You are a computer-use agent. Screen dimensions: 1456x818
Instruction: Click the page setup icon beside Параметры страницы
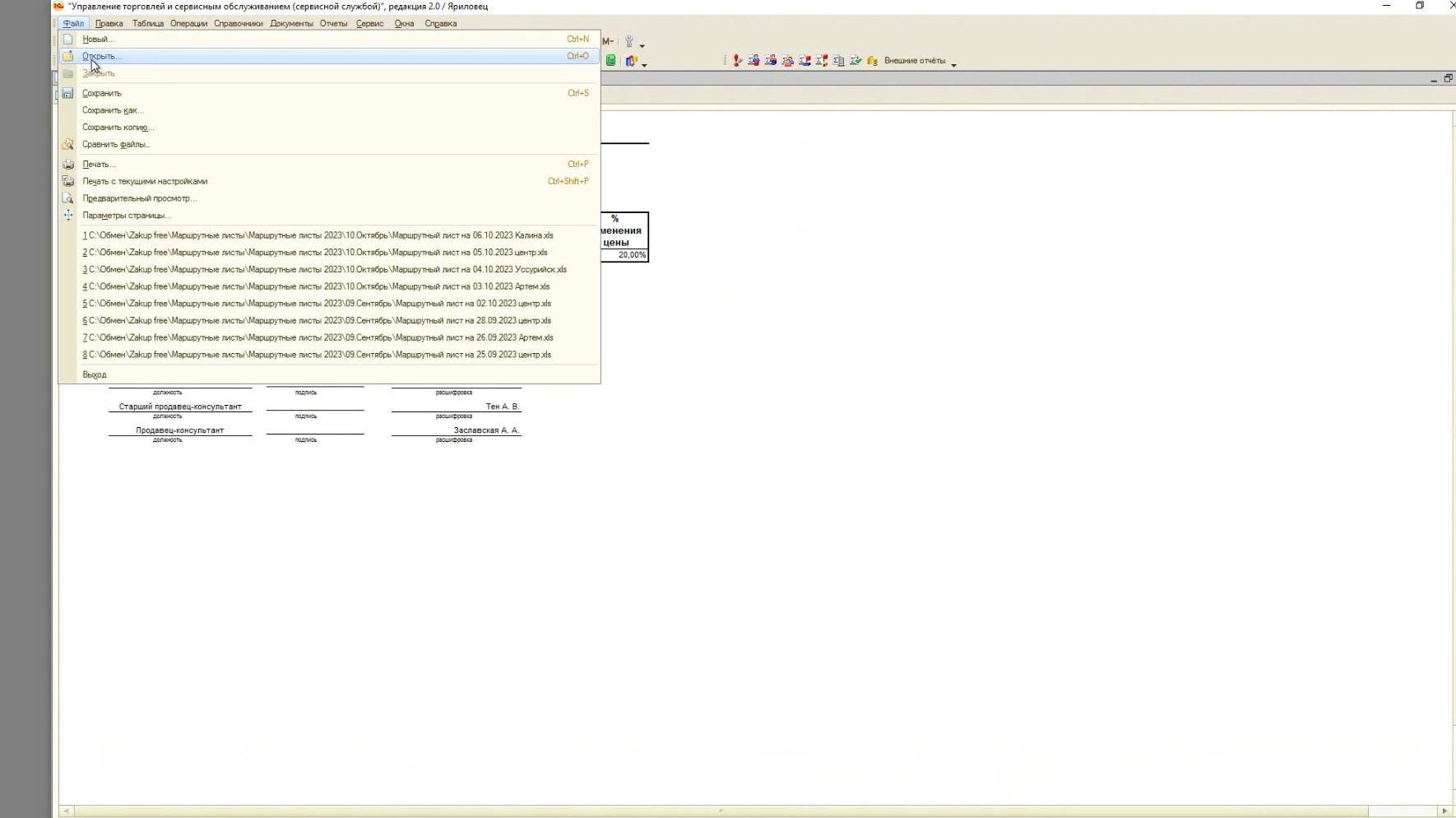(68, 215)
